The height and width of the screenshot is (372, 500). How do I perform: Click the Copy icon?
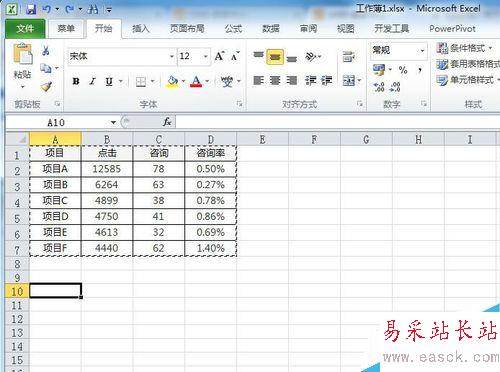[x=46, y=68]
